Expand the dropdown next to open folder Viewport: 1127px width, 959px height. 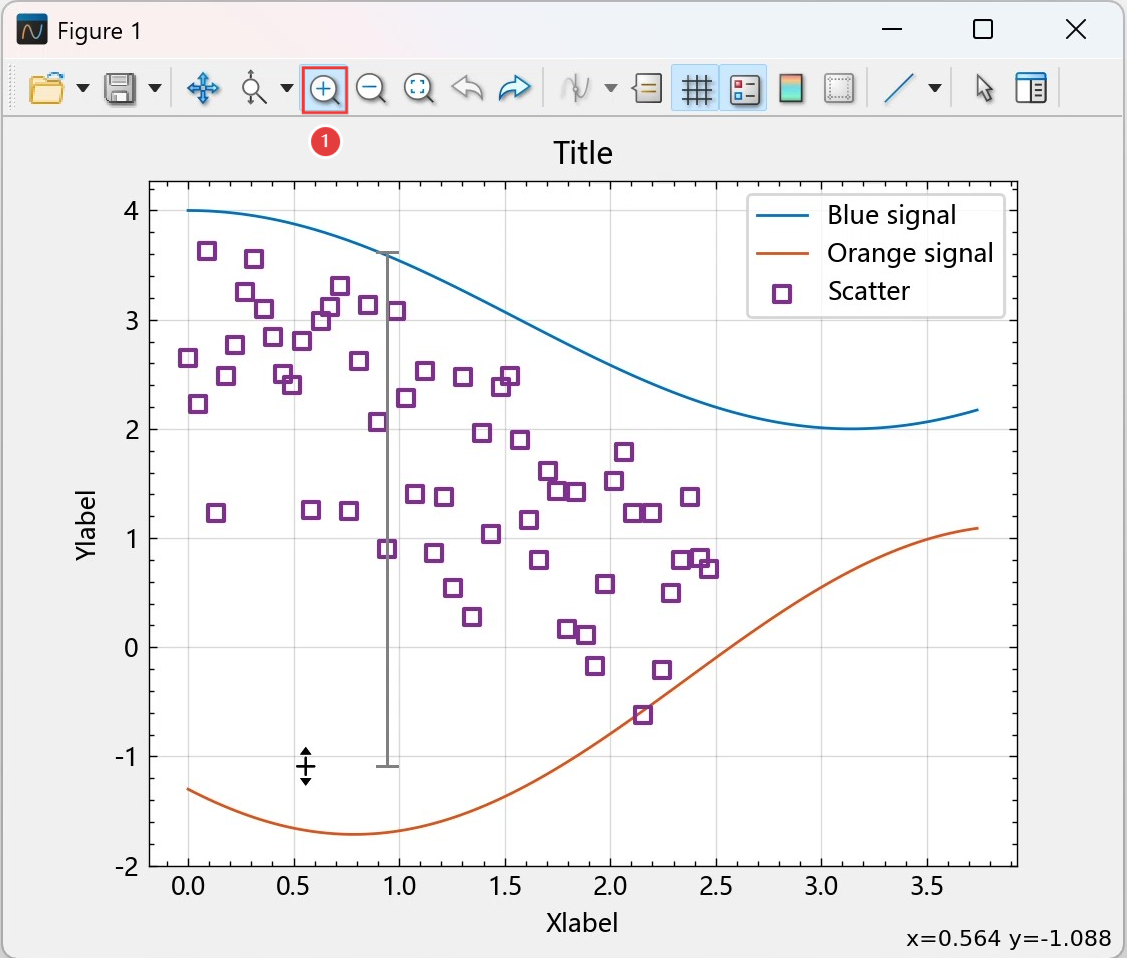click(83, 89)
